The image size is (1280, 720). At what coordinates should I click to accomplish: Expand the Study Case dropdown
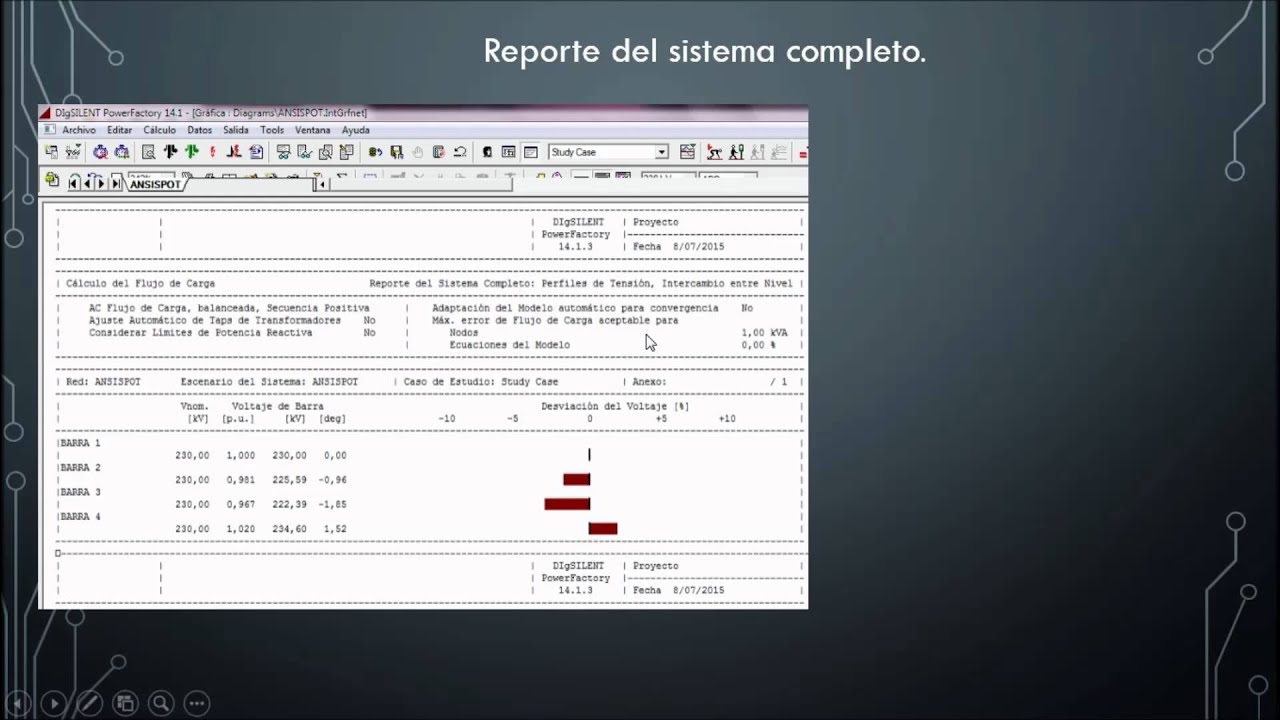[661, 152]
